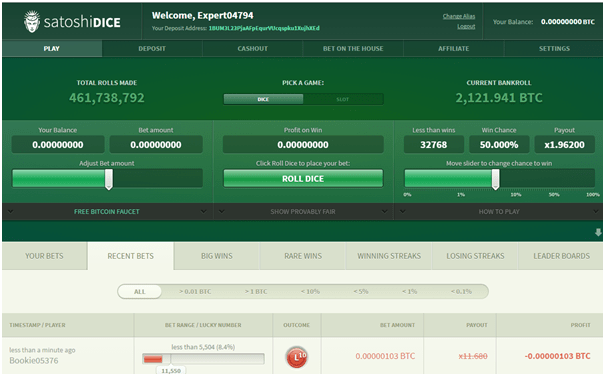Click the down arrow below How To Play
Screen dimensions: 605x376
598,232
